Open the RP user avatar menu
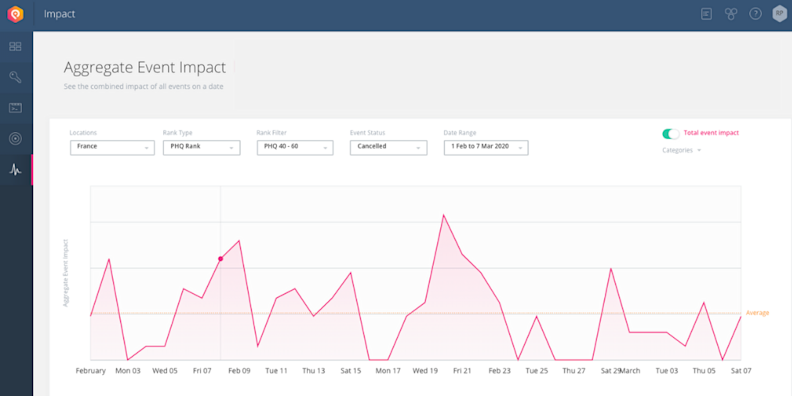 [779, 14]
